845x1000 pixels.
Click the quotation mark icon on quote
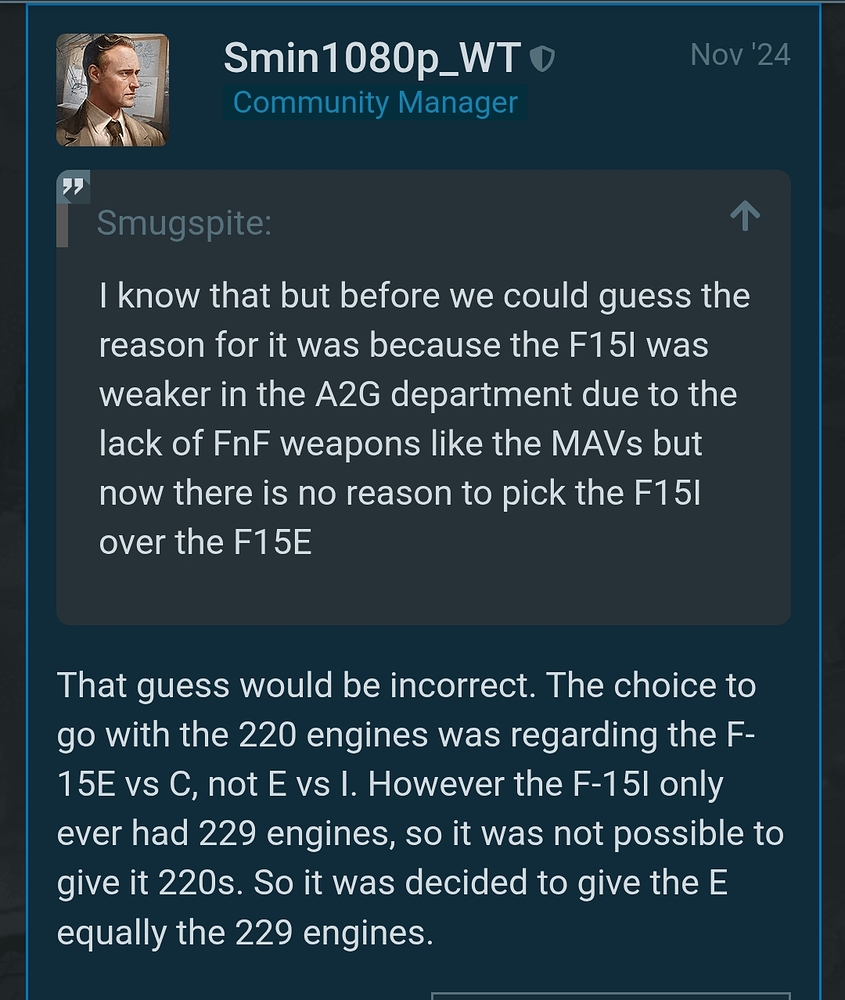73,187
